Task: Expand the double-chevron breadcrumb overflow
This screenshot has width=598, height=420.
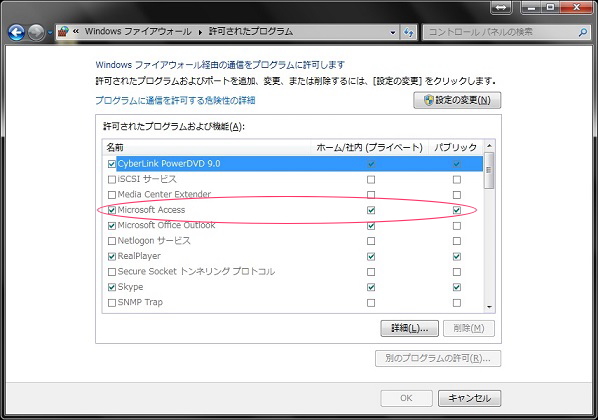Action: (76, 31)
